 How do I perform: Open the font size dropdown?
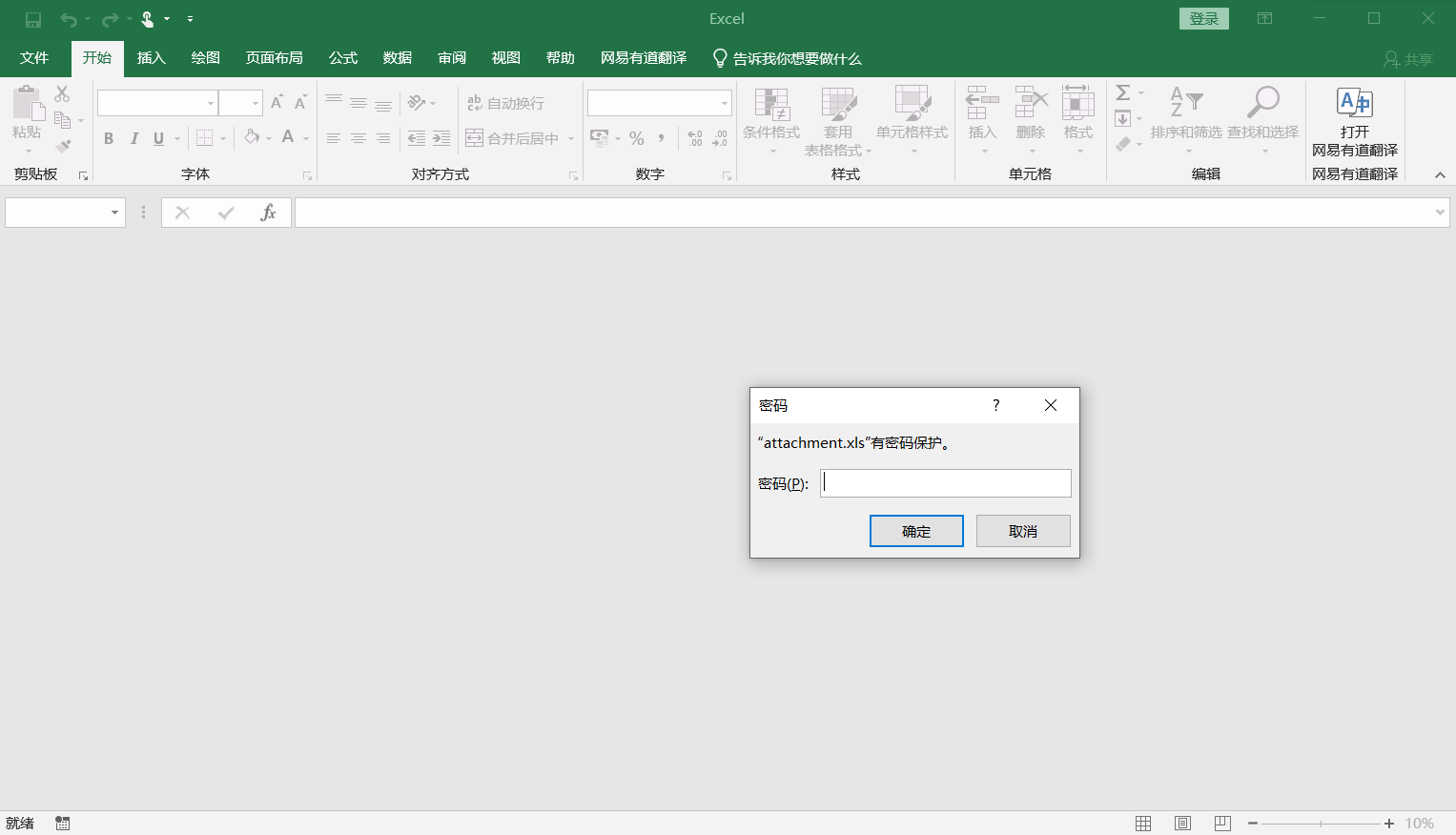[256, 103]
